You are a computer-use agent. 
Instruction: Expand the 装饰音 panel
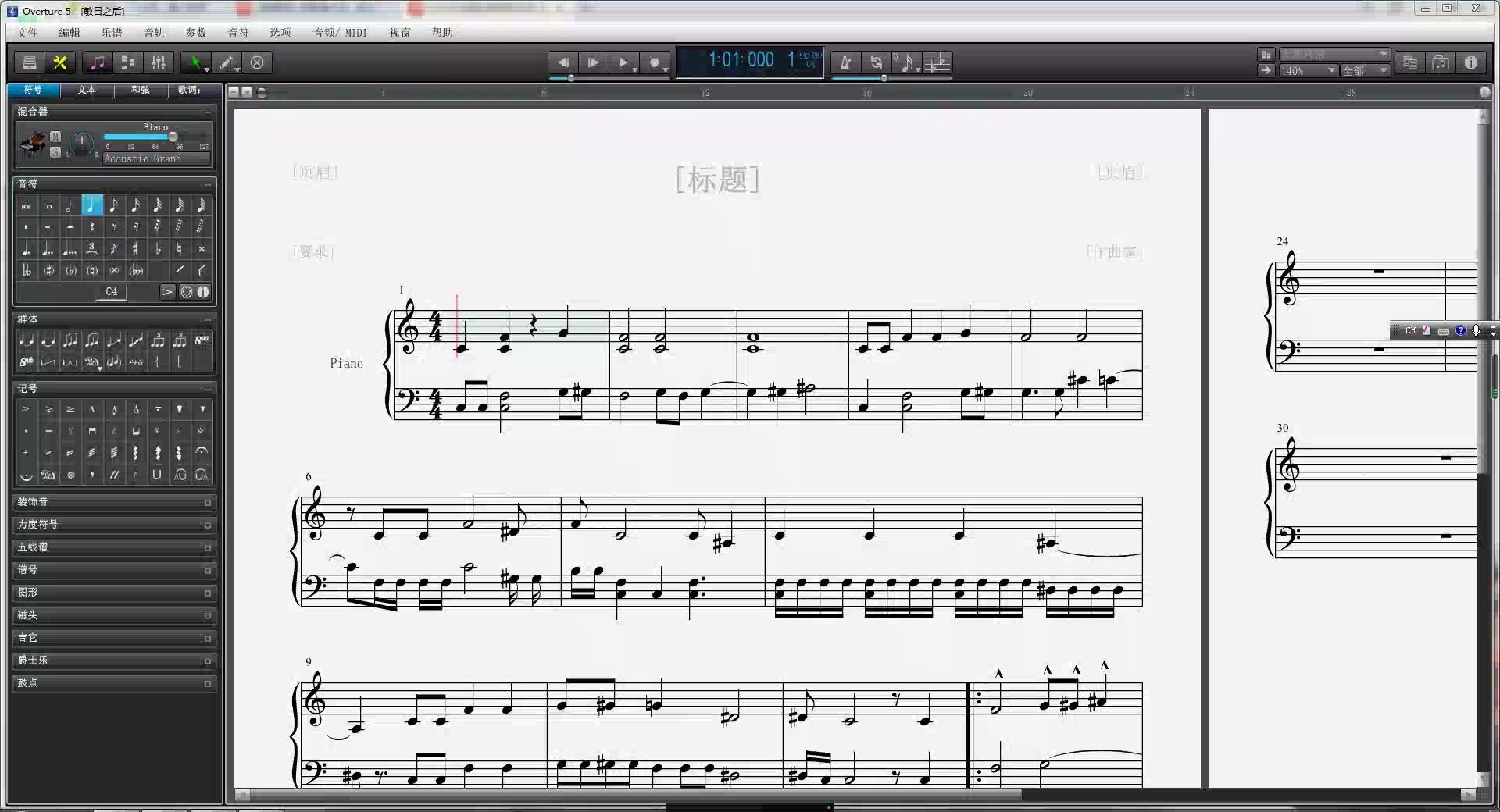[x=115, y=502]
